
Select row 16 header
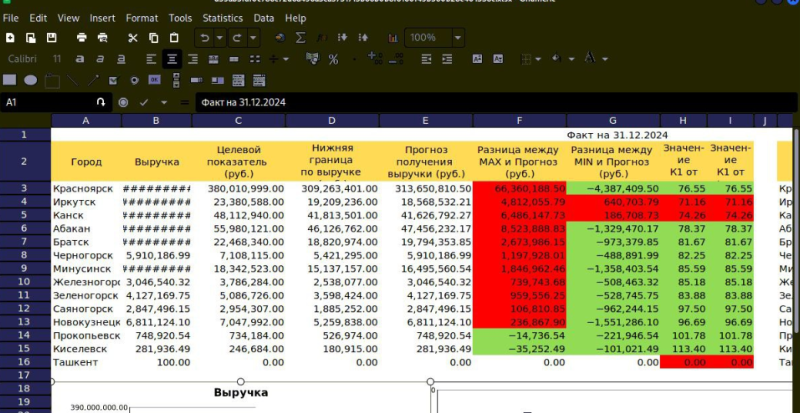tap(24, 362)
